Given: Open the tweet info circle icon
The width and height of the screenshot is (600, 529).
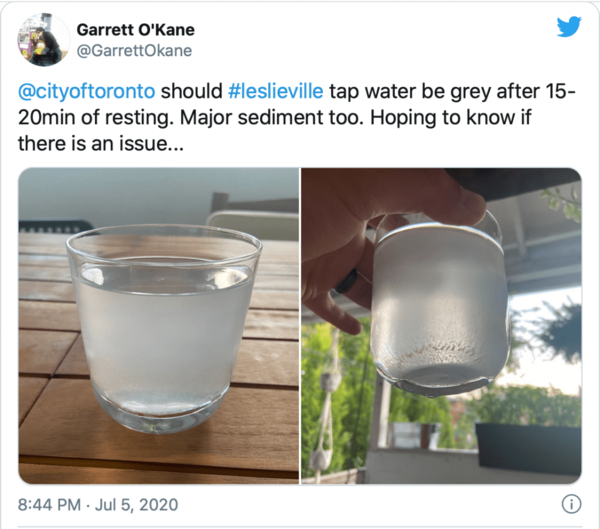Looking at the screenshot, I should [x=571, y=505].
